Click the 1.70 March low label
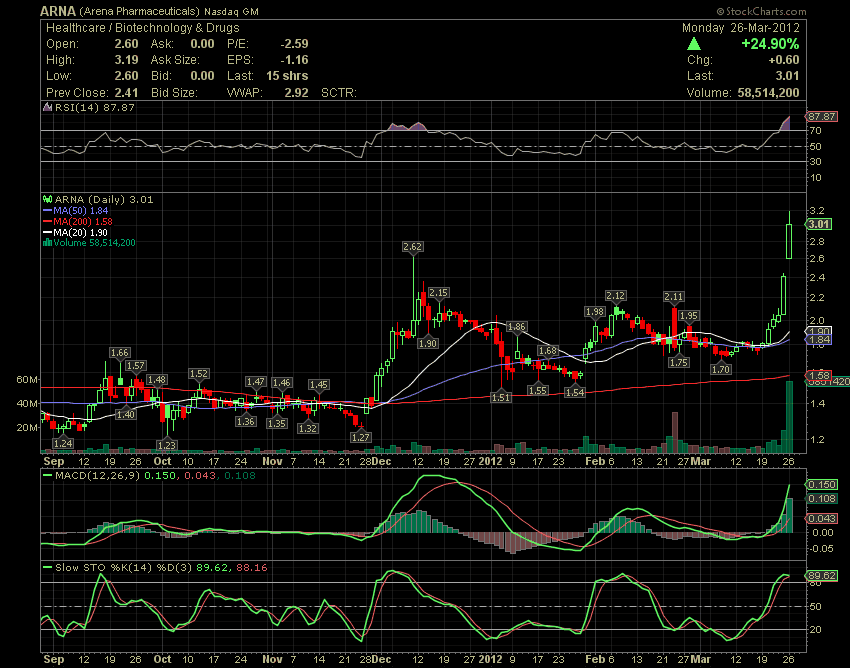Viewport: 850px width, 668px height. (x=721, y=370)
